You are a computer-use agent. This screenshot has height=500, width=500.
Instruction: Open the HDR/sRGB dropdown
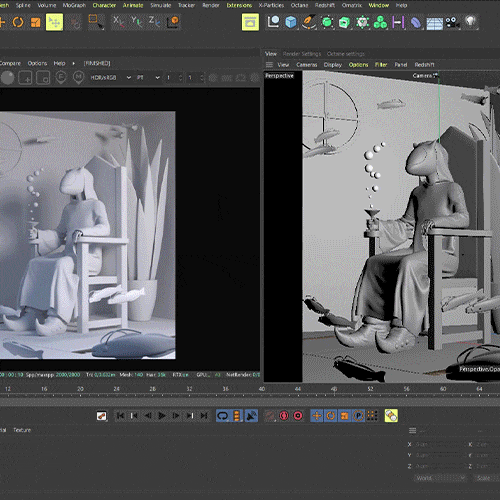click(110, 77)
